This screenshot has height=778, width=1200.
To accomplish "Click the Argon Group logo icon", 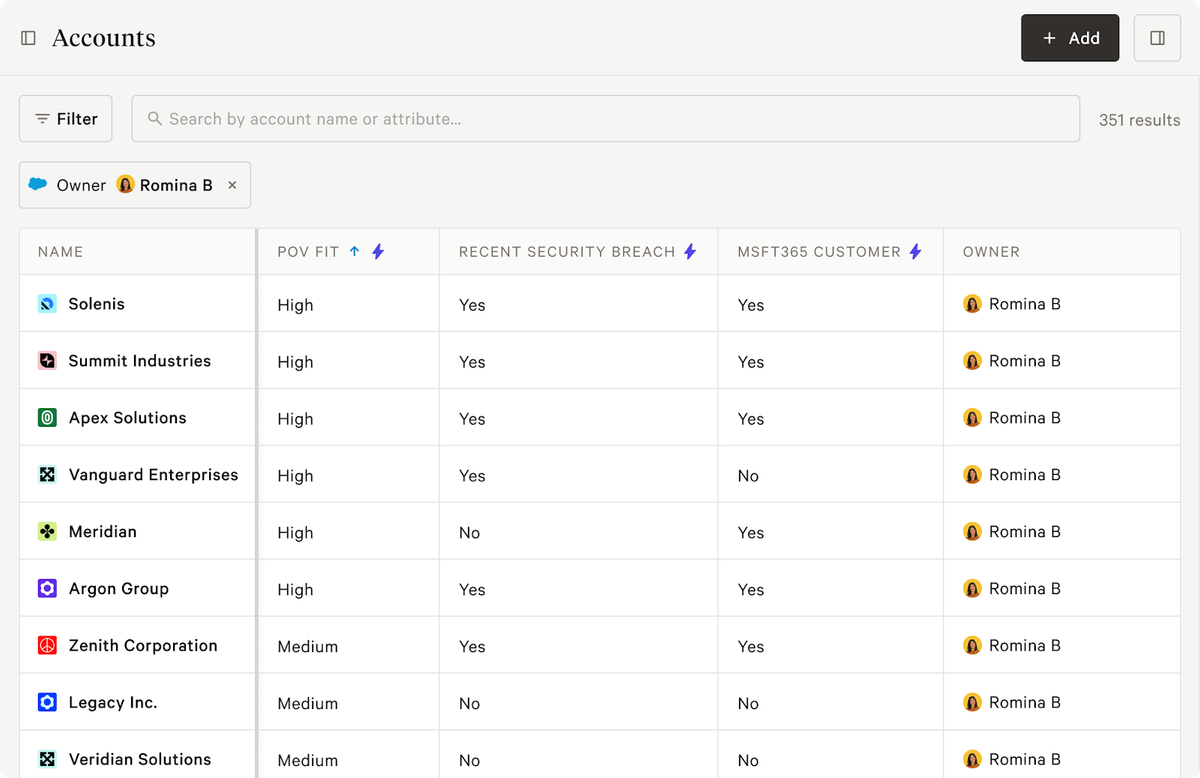I will pyautogui.click(x=47, y=589).
